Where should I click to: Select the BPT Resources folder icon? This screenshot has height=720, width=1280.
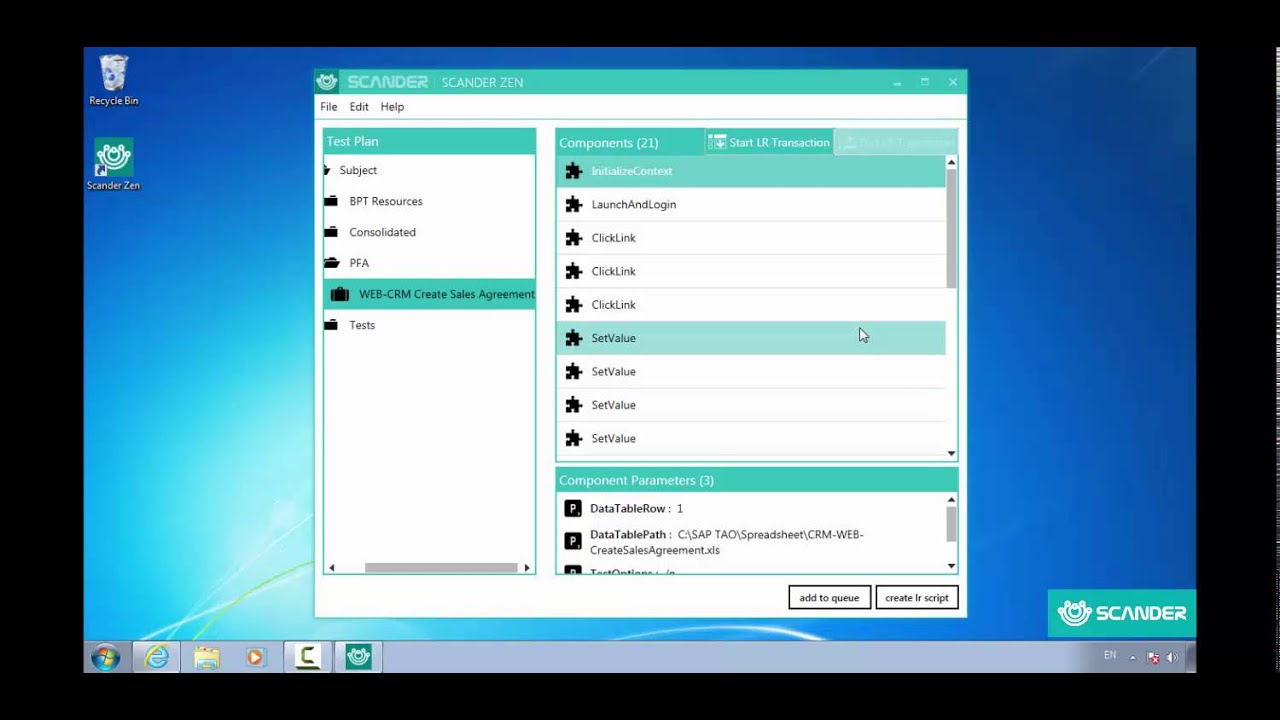pyautogui.click(x=331, y=201)
